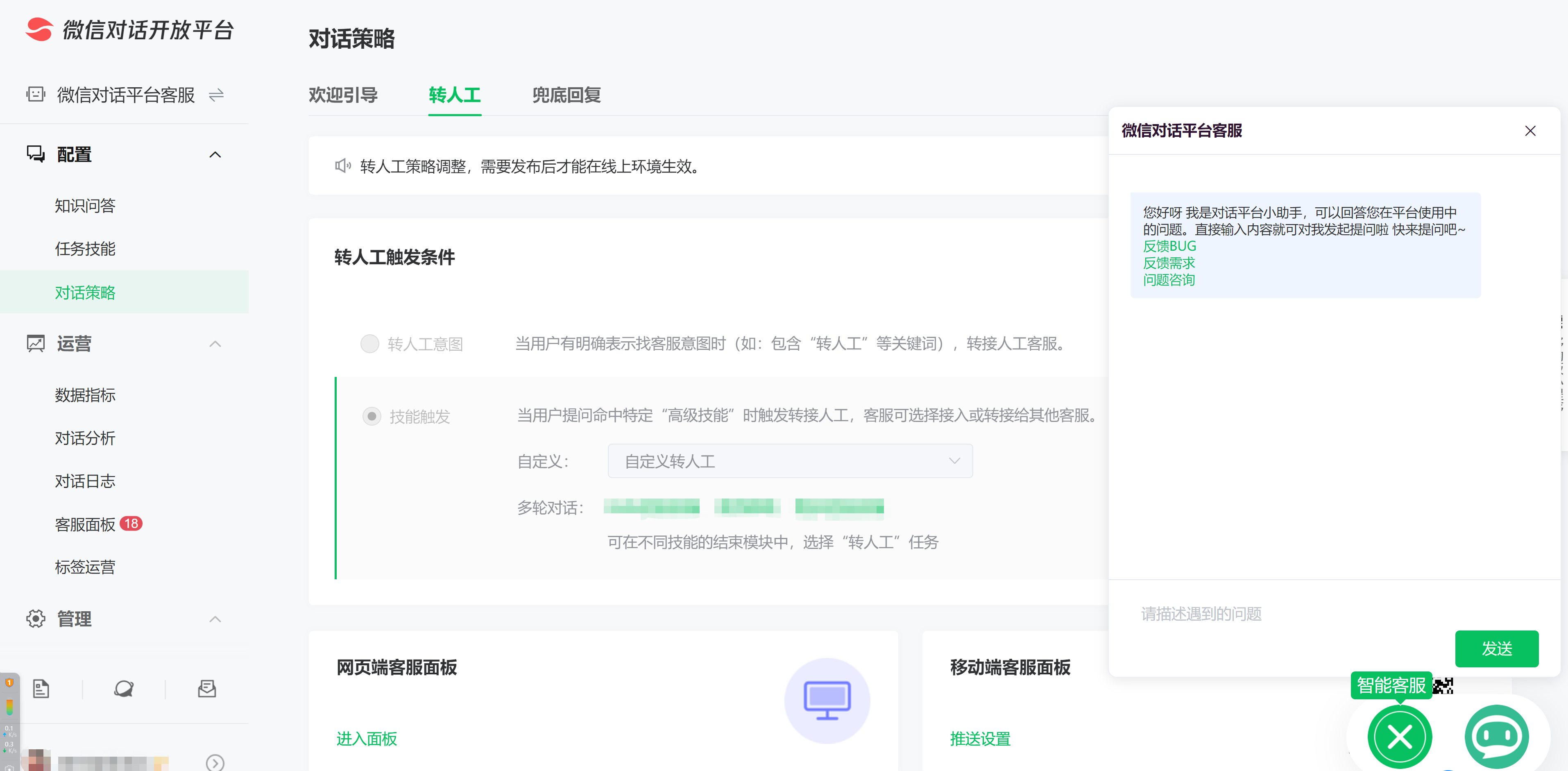Open 数据指标 in the sidebar
Image resolution: width=1568 pixels, height=771 pixels.
(85, 395)
